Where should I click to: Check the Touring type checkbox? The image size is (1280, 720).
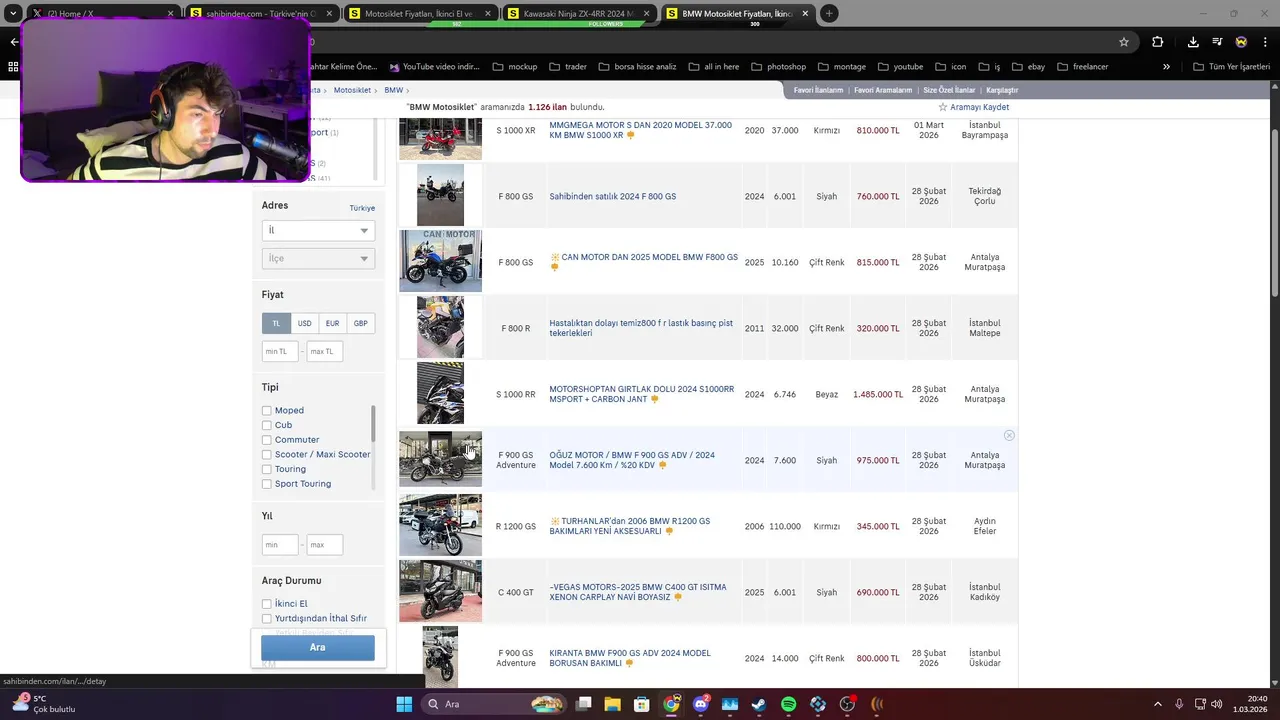[x=267, y=469]
